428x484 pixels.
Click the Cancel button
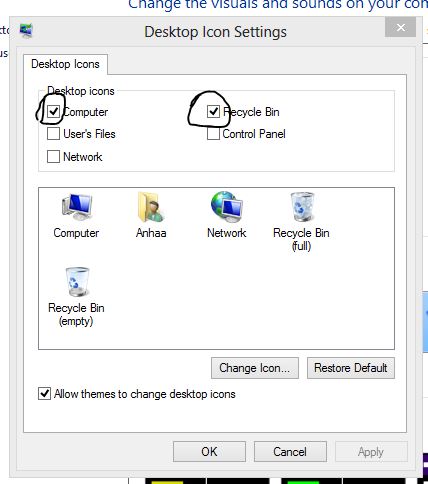[x=290, y=452]
